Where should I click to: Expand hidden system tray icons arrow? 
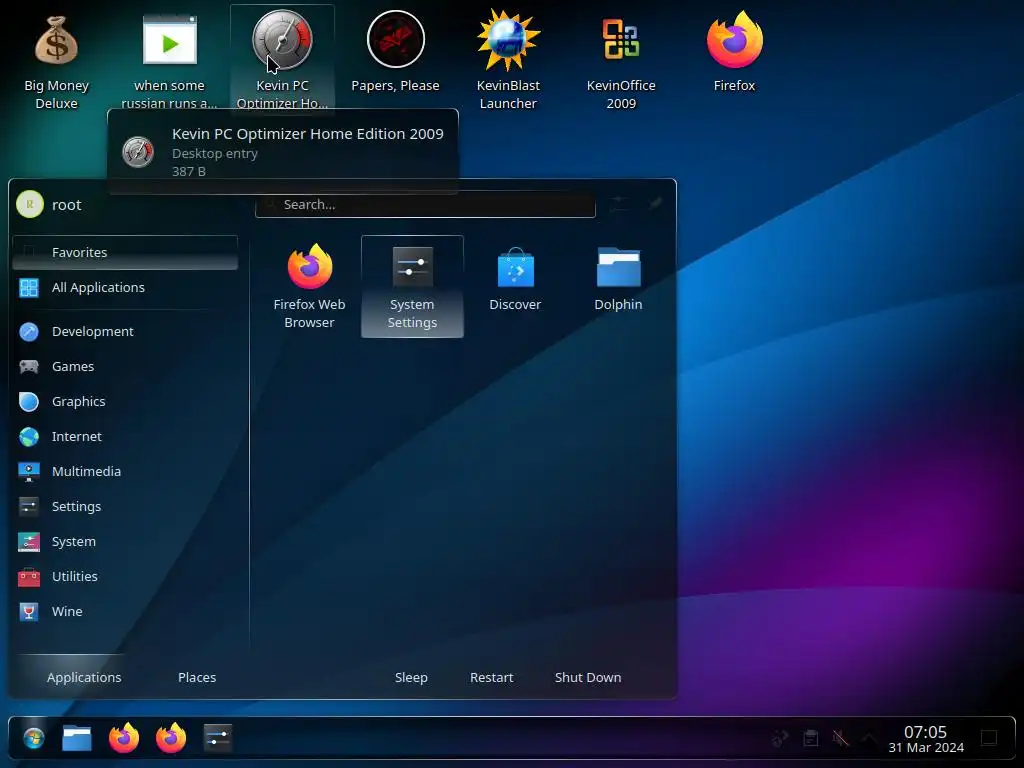[869, 739]
